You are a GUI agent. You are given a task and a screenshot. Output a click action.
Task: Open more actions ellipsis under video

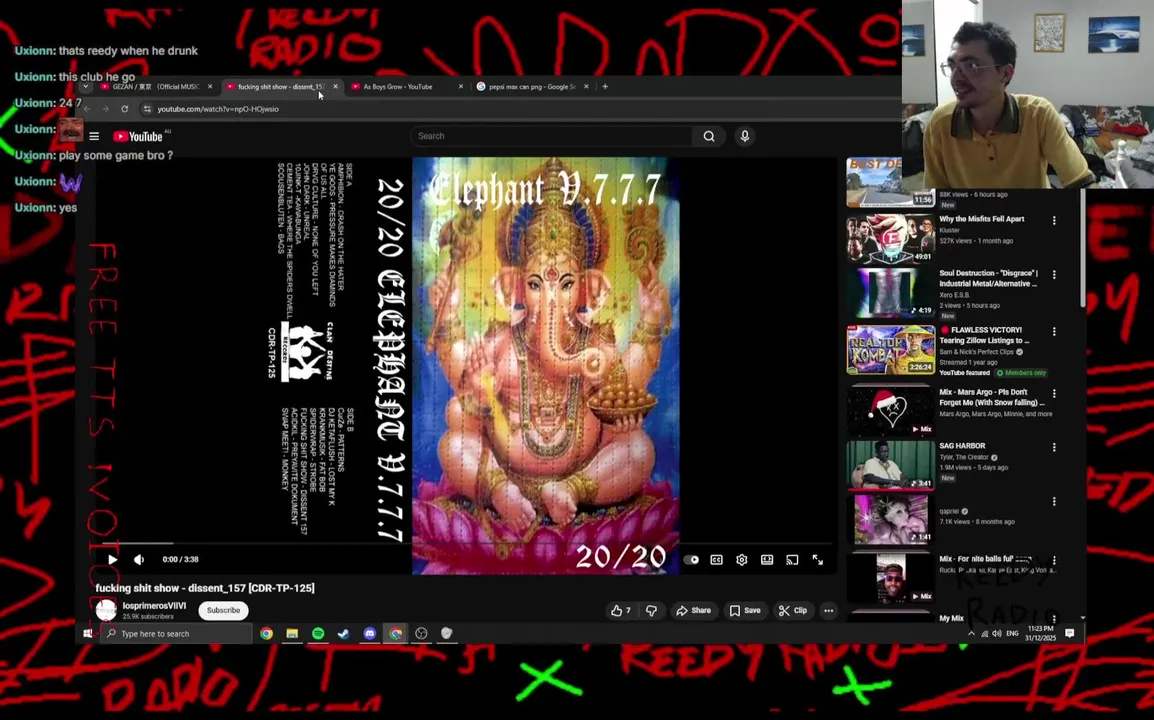tap(829, 610)
